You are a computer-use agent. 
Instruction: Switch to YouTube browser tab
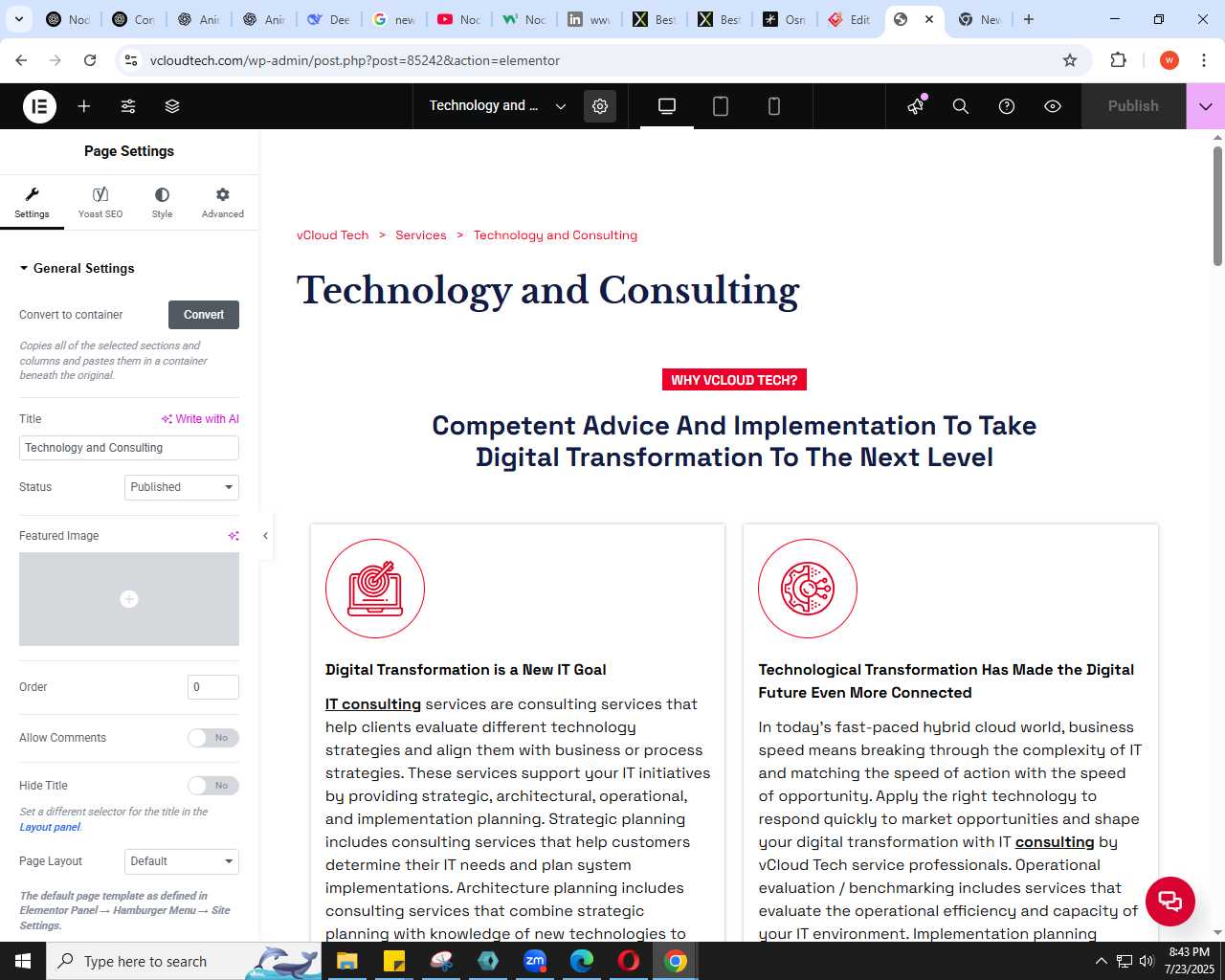click(x=459, y=19)
